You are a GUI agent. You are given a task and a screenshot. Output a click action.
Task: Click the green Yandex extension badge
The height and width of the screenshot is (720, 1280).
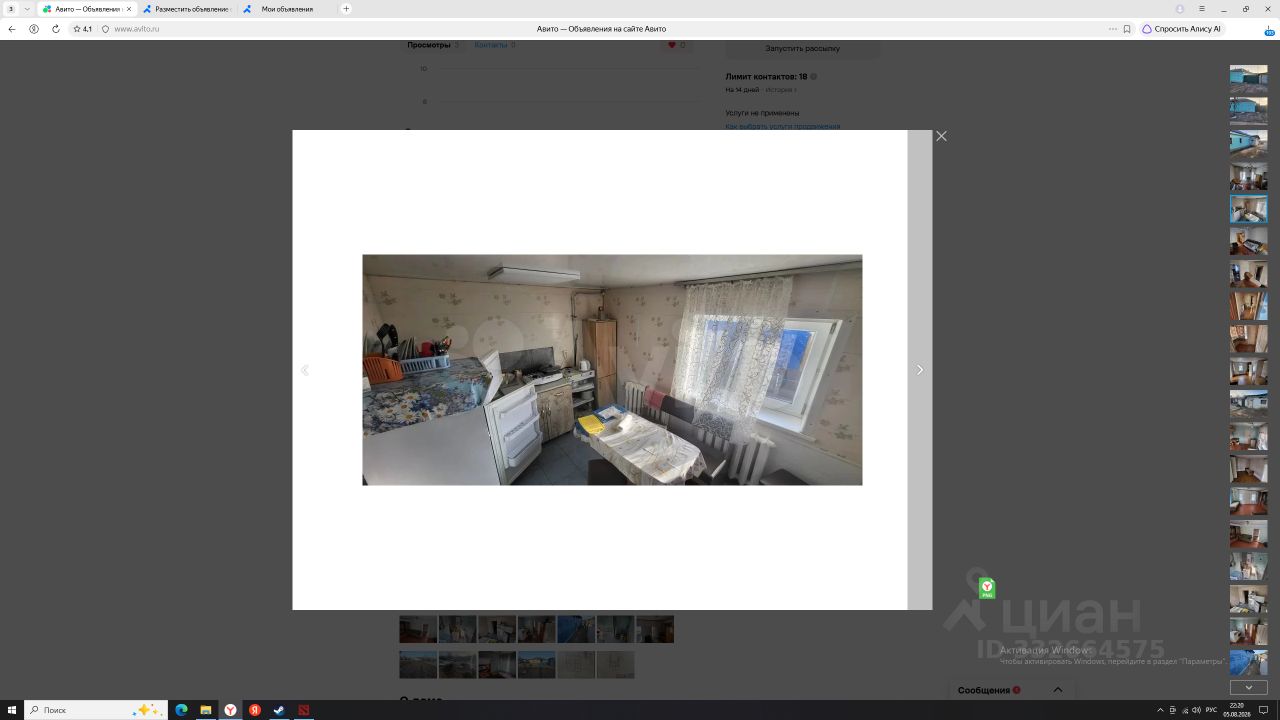click(987, 588)
